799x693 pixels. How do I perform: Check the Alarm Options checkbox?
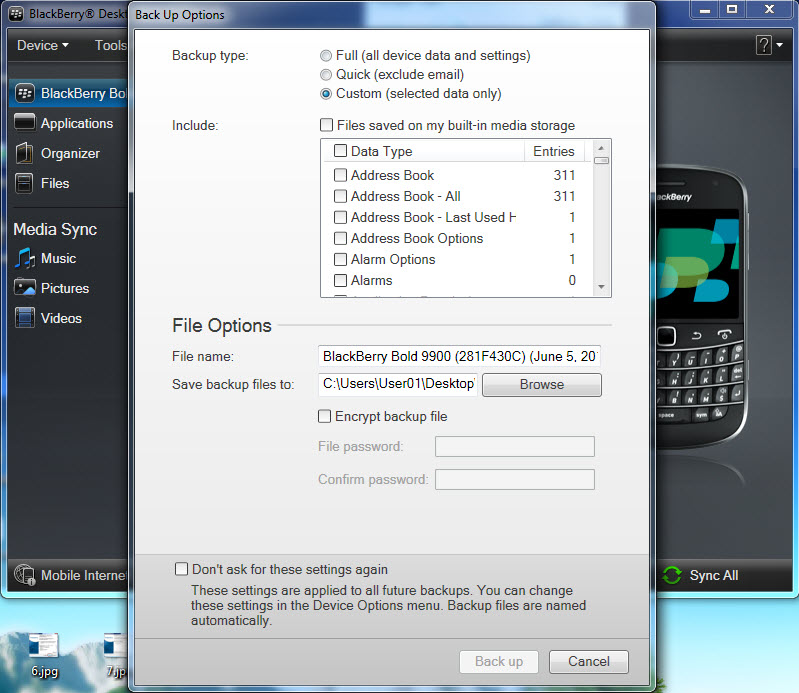340,259
